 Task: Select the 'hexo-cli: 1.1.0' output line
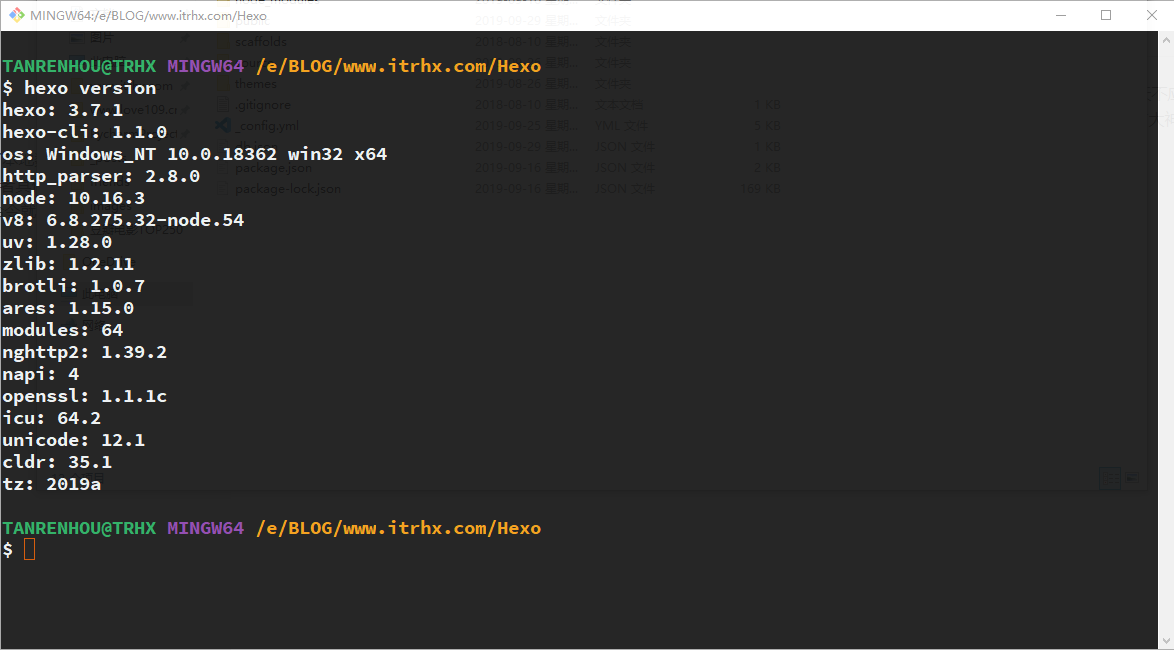pyautogui.click(x=85, y=133)
